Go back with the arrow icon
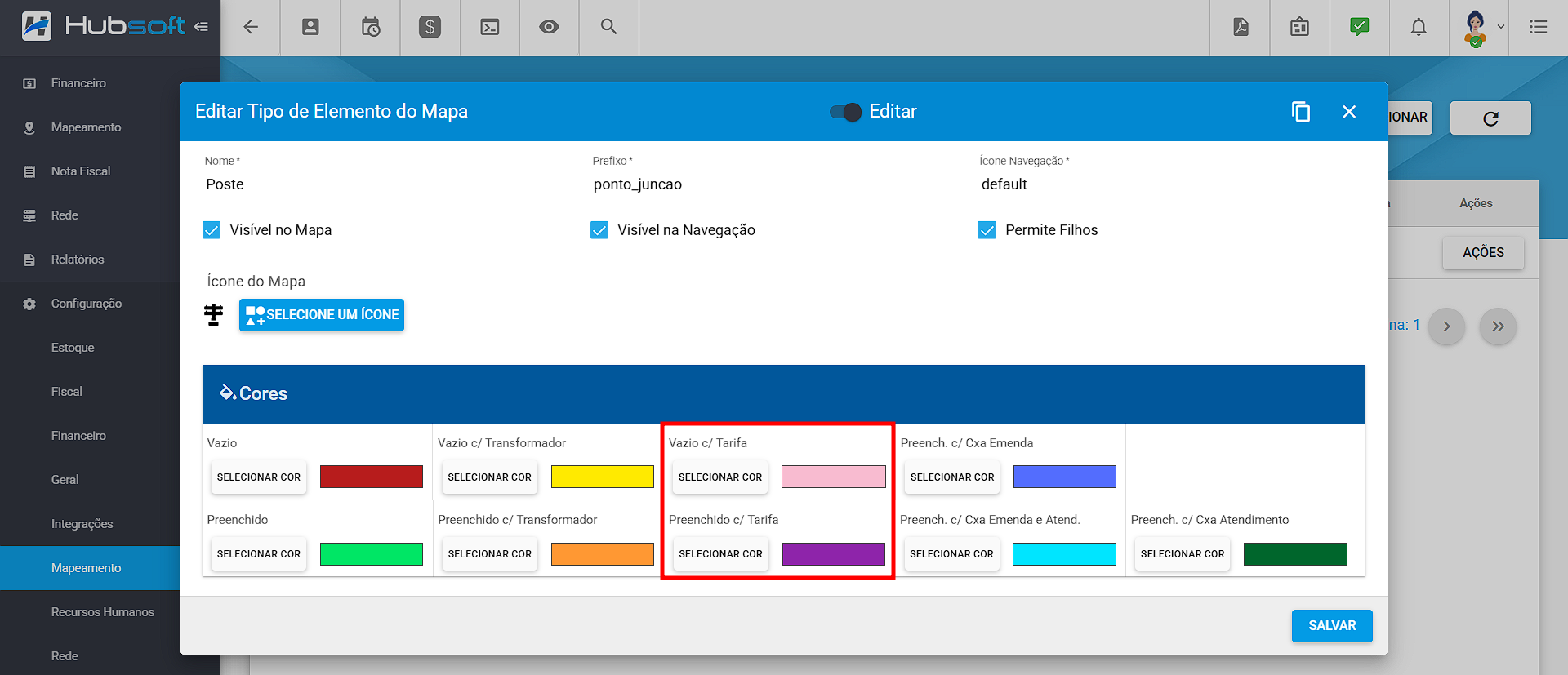The width and height of the screenshot is (1568, 675). (251, 27)
